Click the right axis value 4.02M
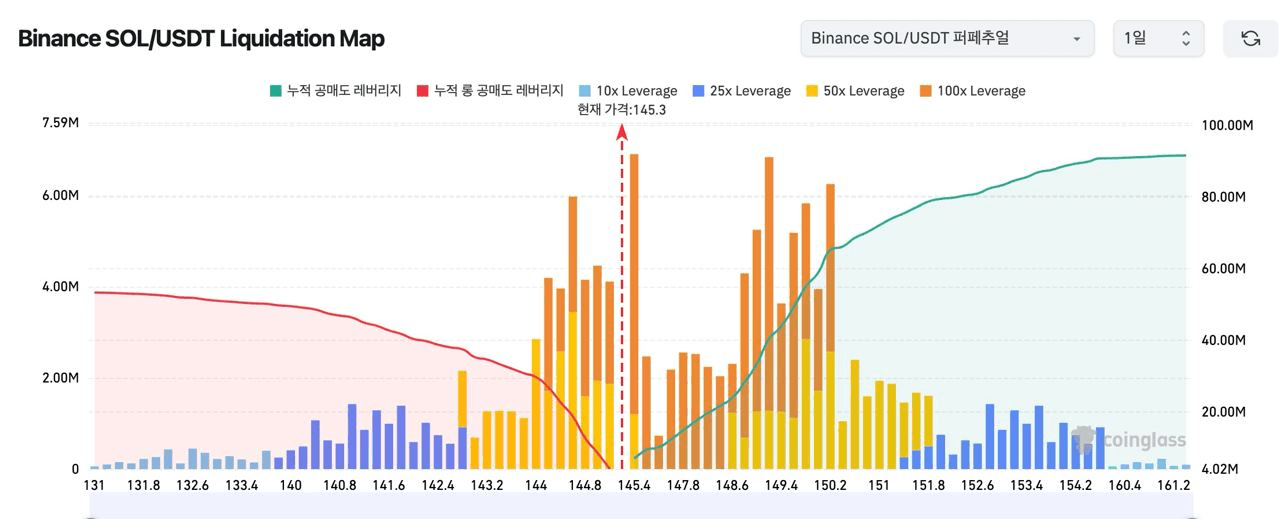The image size is (1280, 519). 1219,470
